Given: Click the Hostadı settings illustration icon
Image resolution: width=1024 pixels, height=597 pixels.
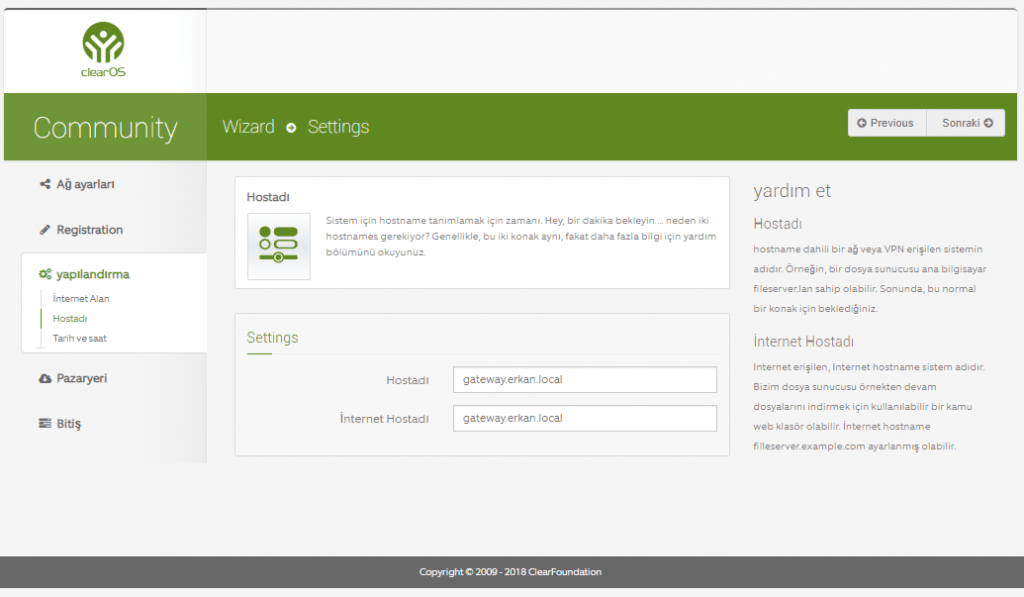Looking at the screenshot, I should 278,246.
